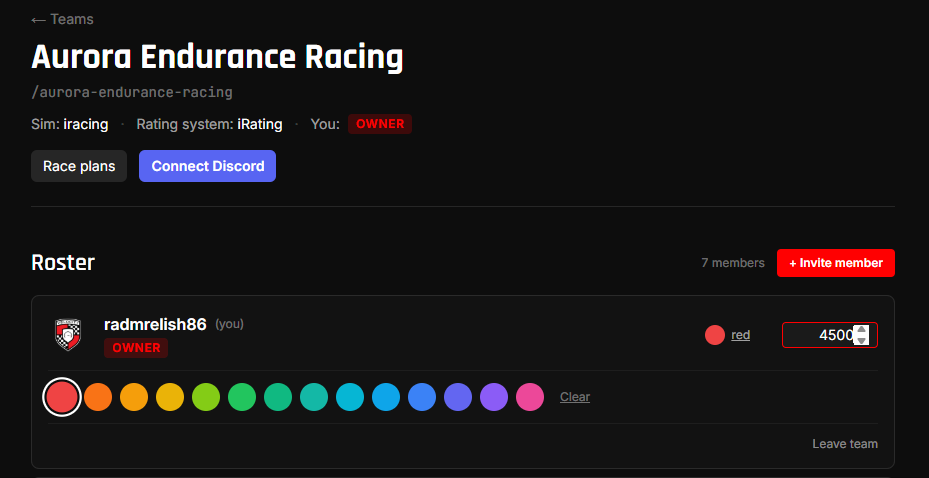929x478 pixels.
Task: Open Race plans
Action: (79, 166)
